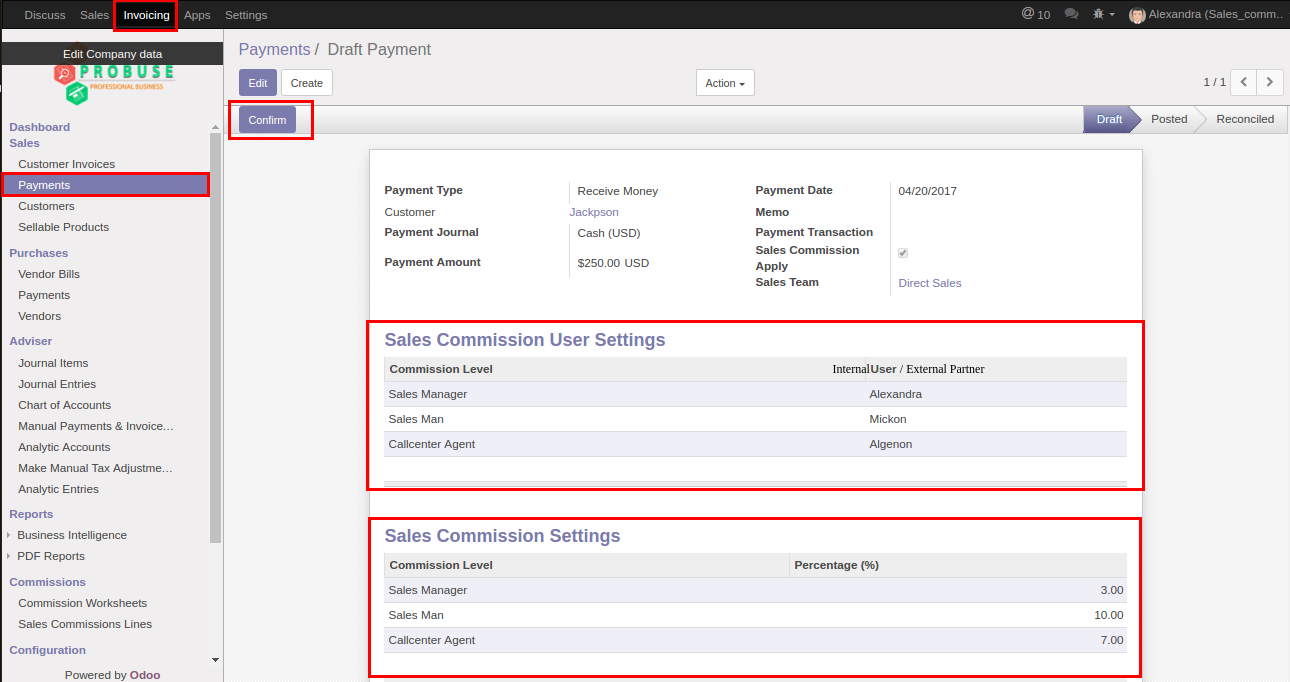Open the Jackpson customer link
Viewport: 1290px width, 682px height.
pos(594,212)
